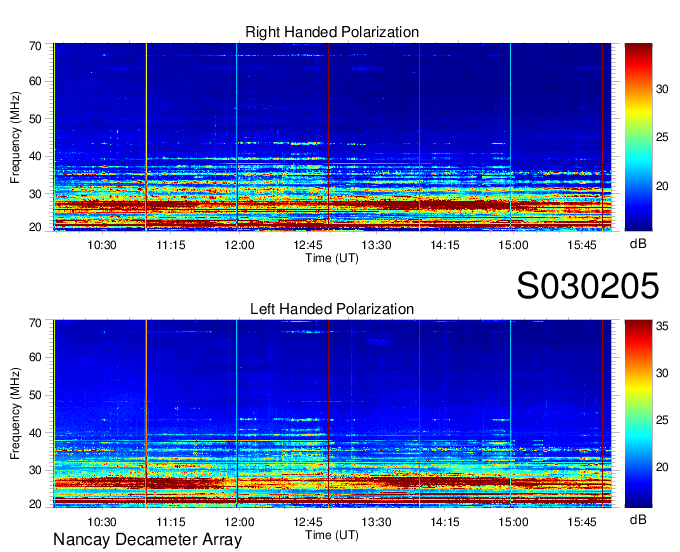
Task: Click the 12:00 tick on the left-handed plot
Action: (x=239, y=522)
